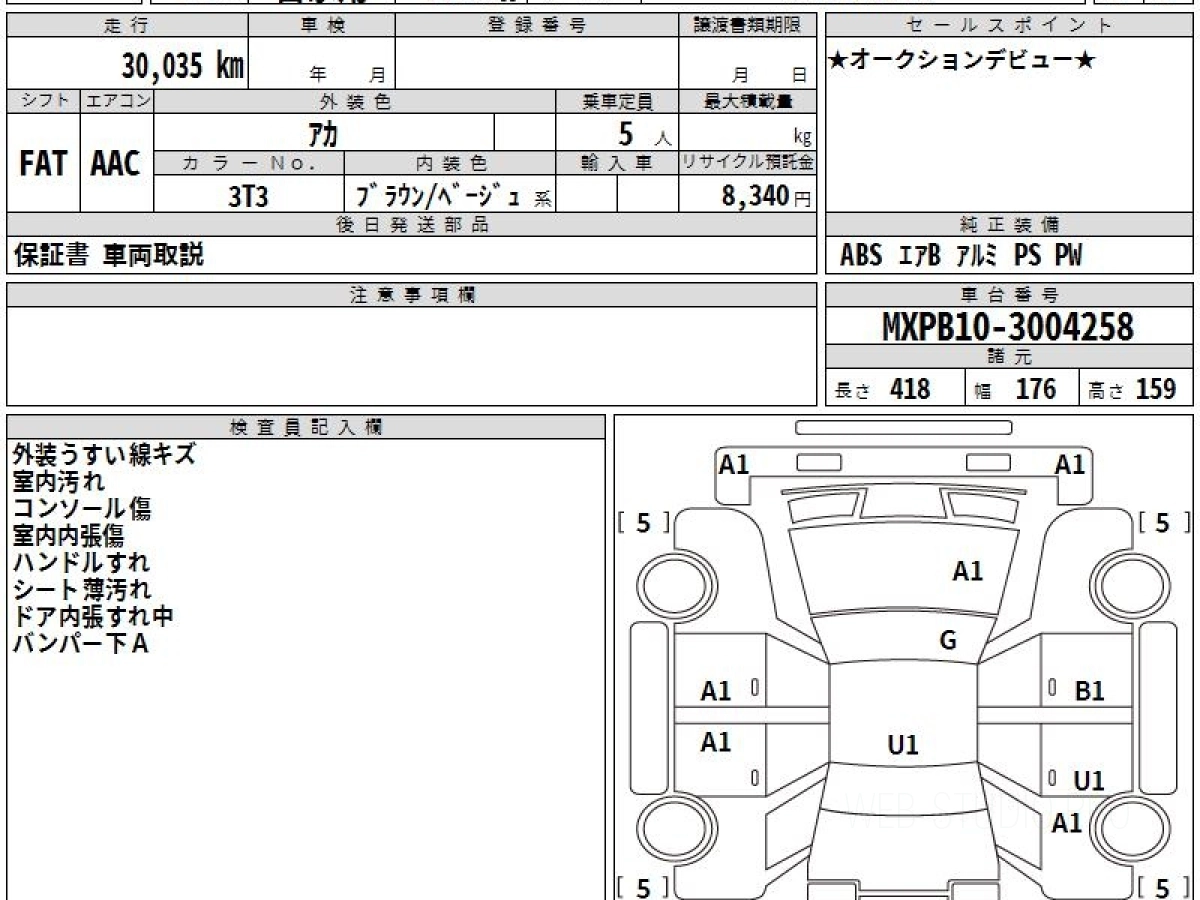The height and width of the screenshot is (900, 1200).
Task: Click the 純正装備 header
Action: tap(1010, 225)
